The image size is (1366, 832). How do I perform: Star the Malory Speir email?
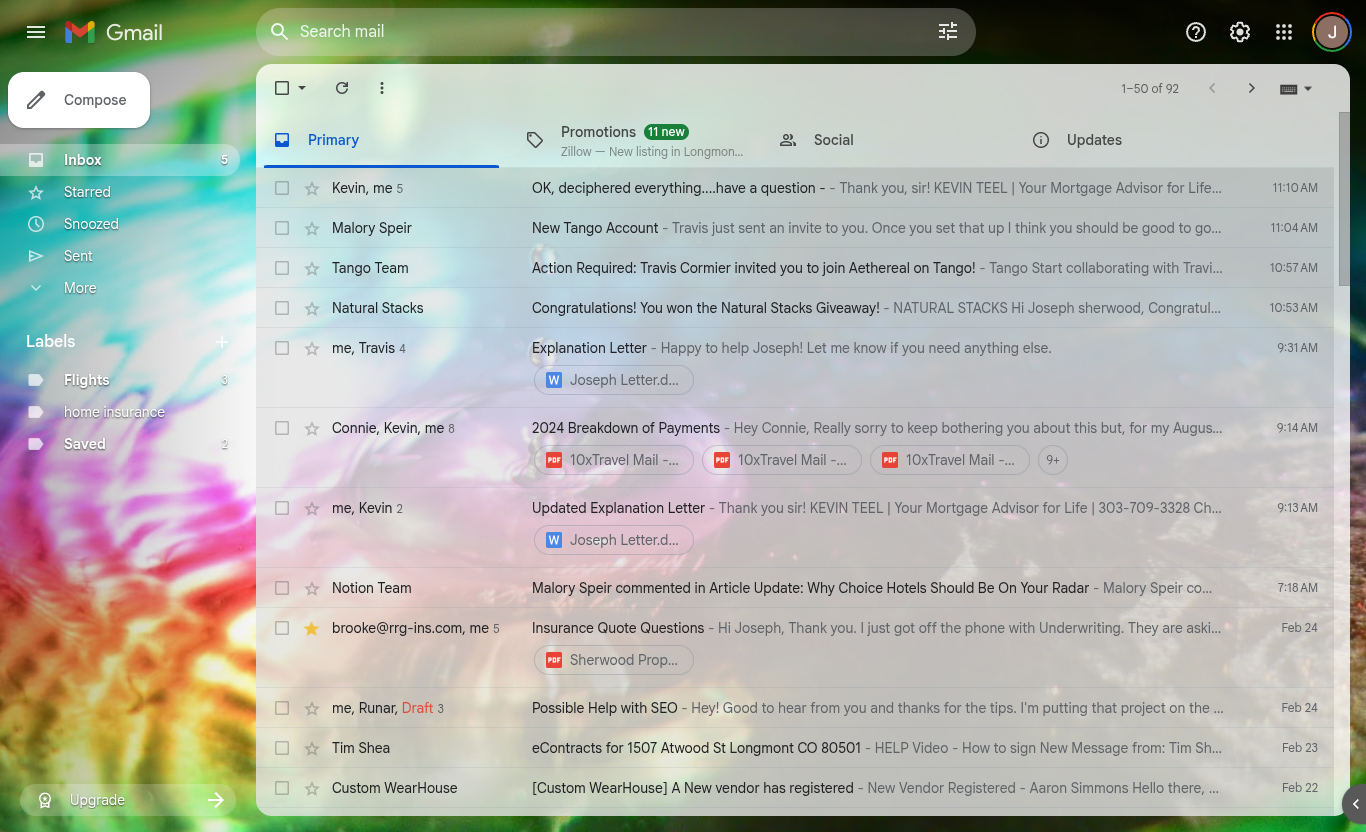(x=312, y=228)
